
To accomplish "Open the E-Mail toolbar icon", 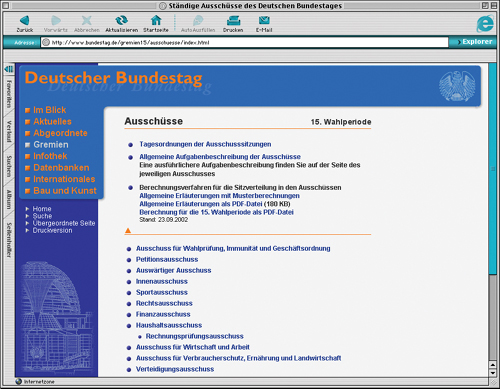I will coord(264,20).
